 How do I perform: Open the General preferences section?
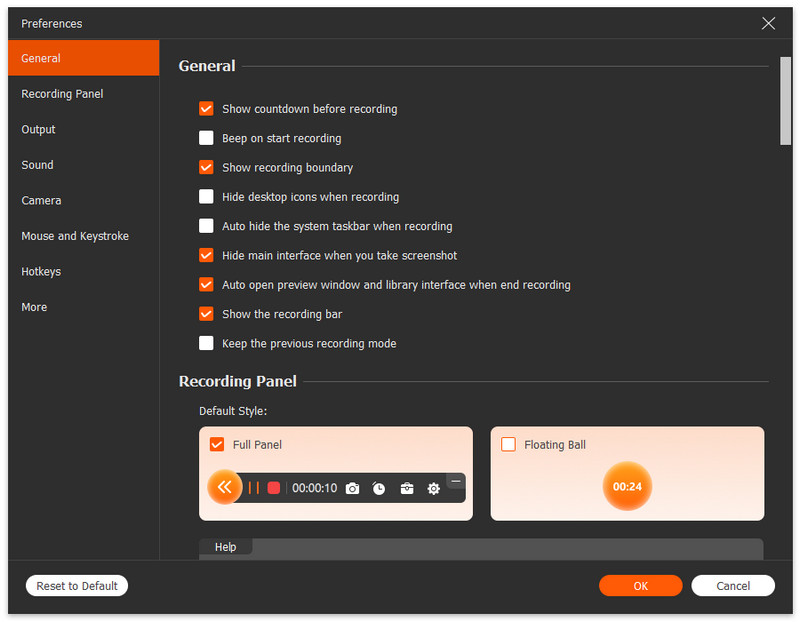click(x=84, y=58)
